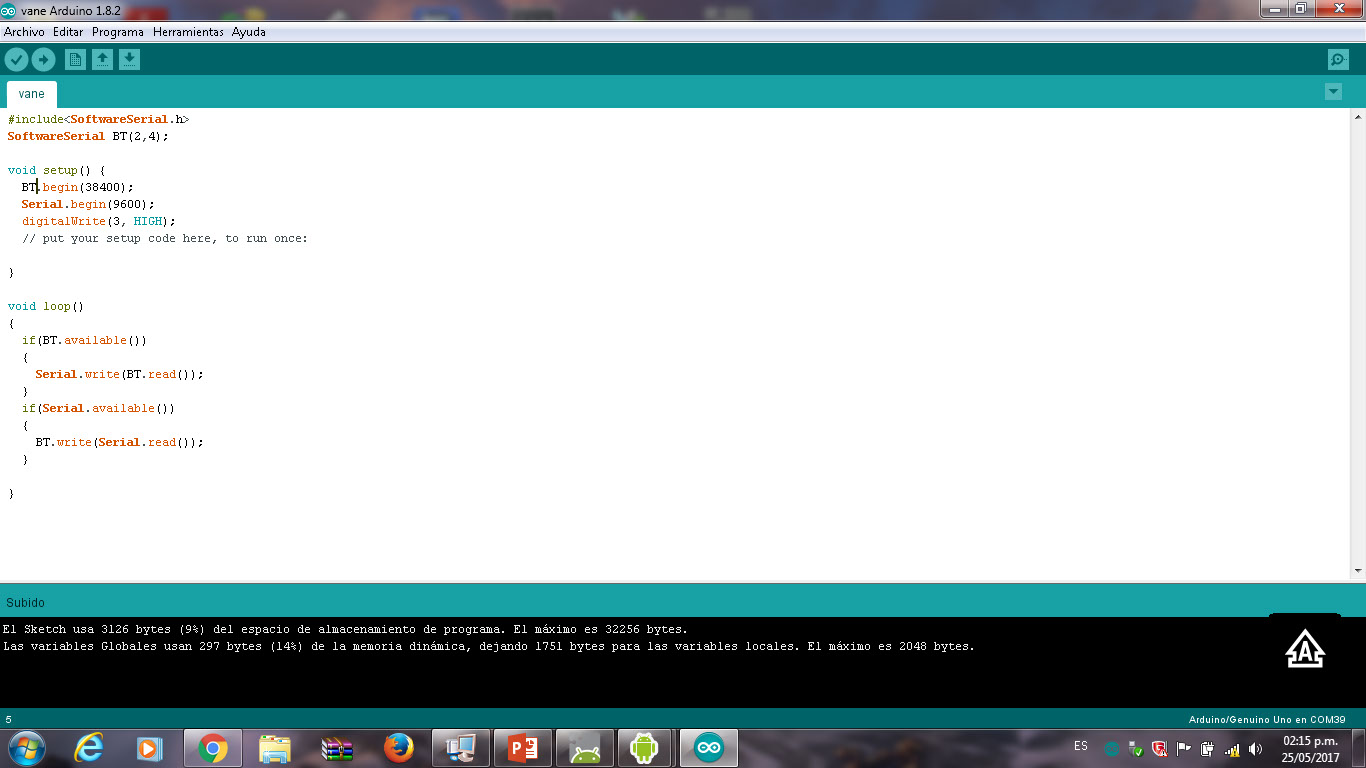Click the round globe tray icon
The image size is (1366, 768).
(1112, 749)
